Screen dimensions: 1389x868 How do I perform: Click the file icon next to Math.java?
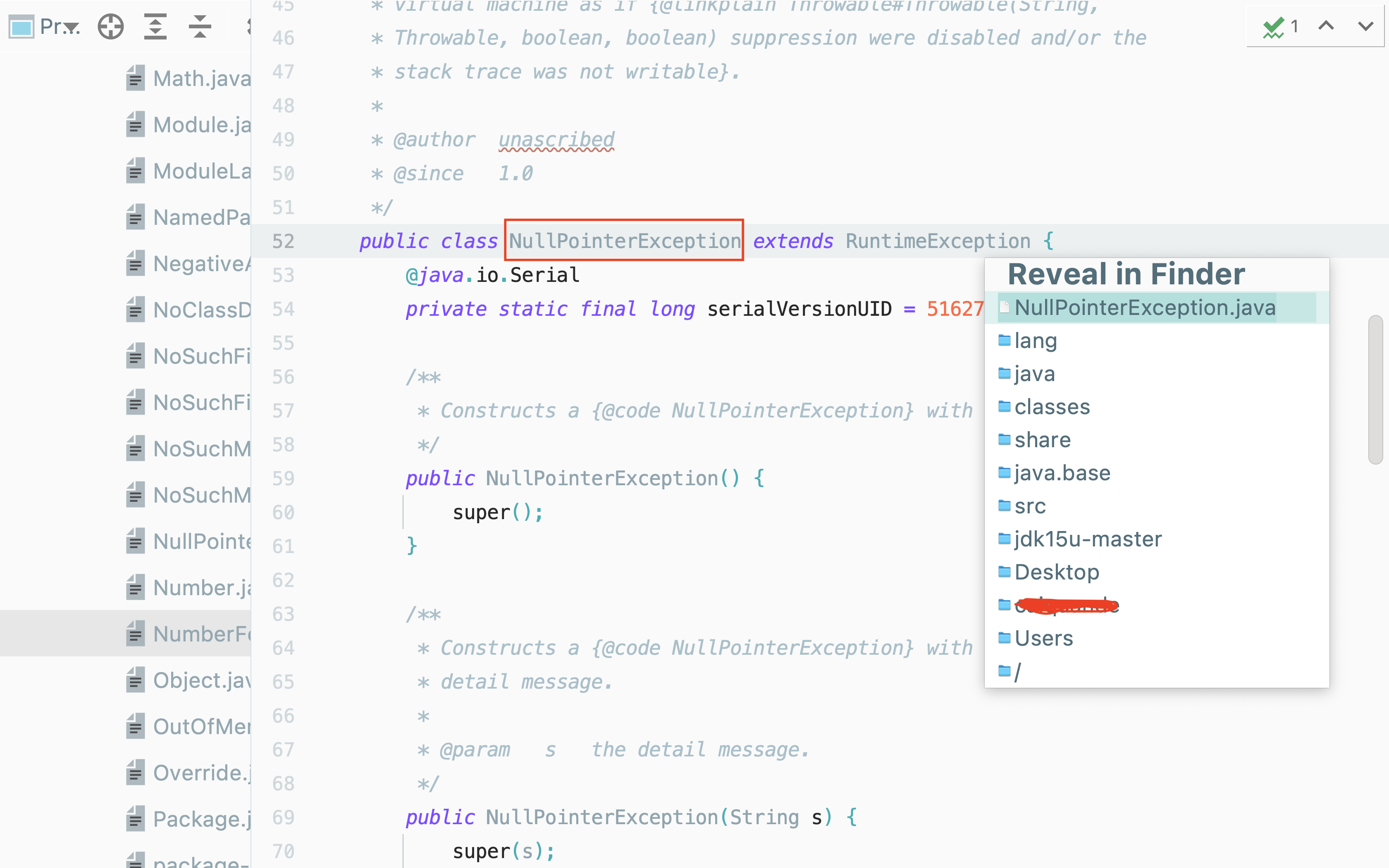pyautogui.click(x=136, y=78)
